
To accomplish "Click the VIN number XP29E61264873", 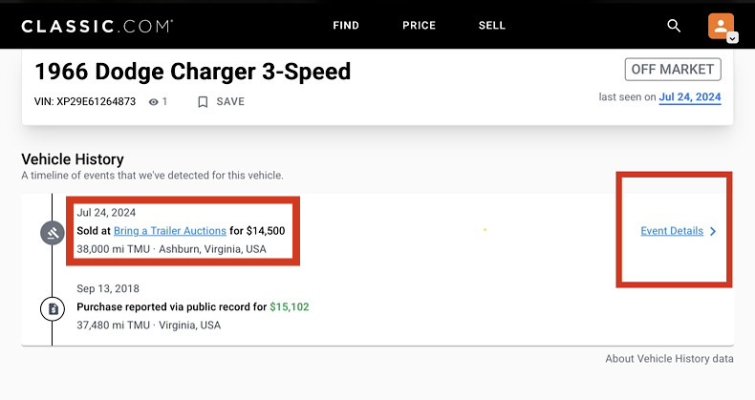I will tap(96, 102).
